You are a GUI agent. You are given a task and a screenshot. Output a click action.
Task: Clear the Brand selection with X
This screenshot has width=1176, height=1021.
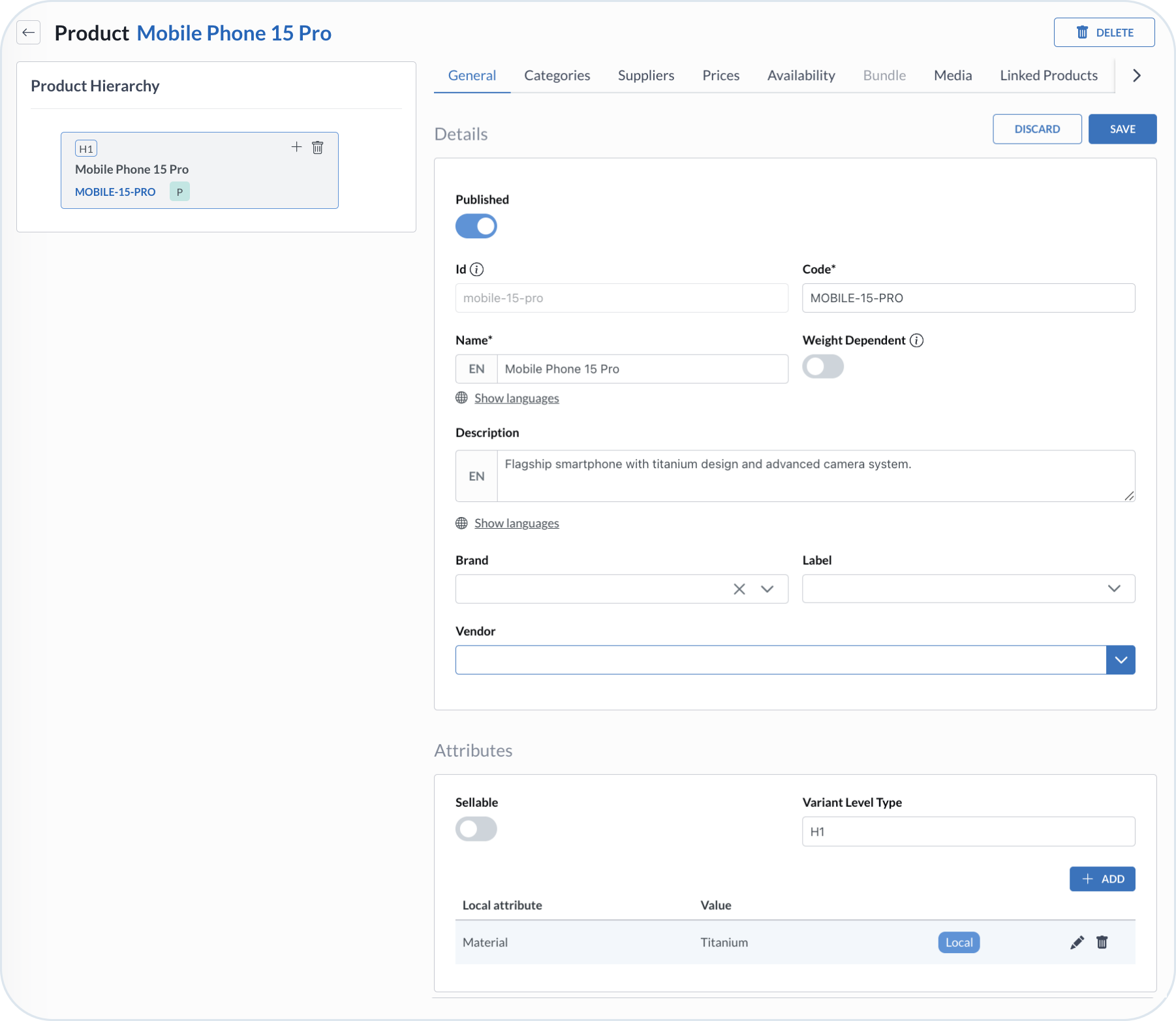point(739,589)
